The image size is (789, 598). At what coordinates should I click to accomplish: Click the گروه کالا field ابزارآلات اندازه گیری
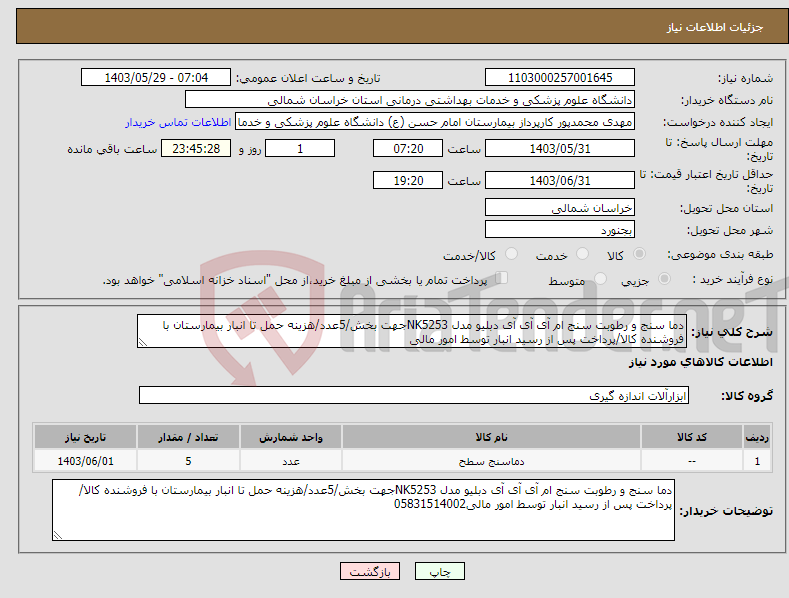414,396
